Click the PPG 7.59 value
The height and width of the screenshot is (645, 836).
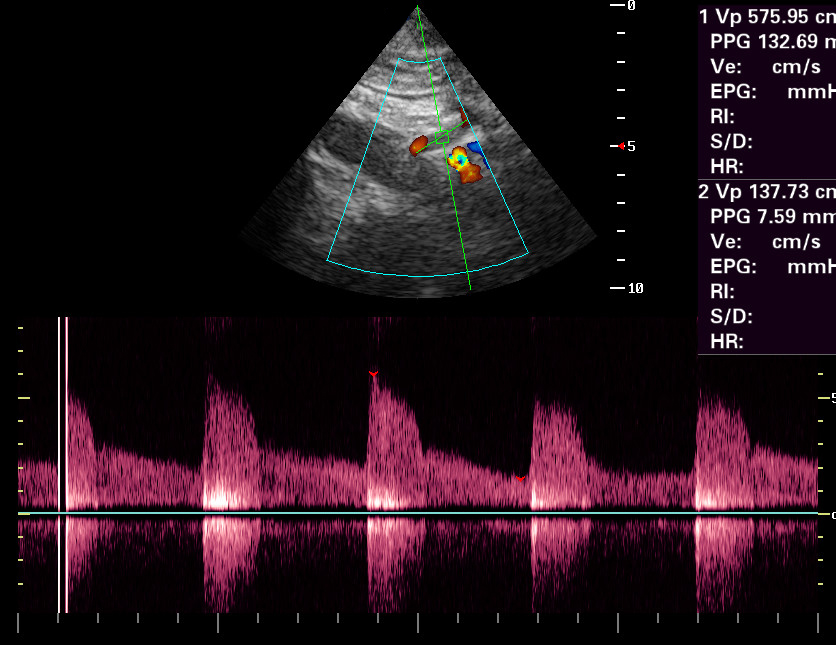click(771, 216)
